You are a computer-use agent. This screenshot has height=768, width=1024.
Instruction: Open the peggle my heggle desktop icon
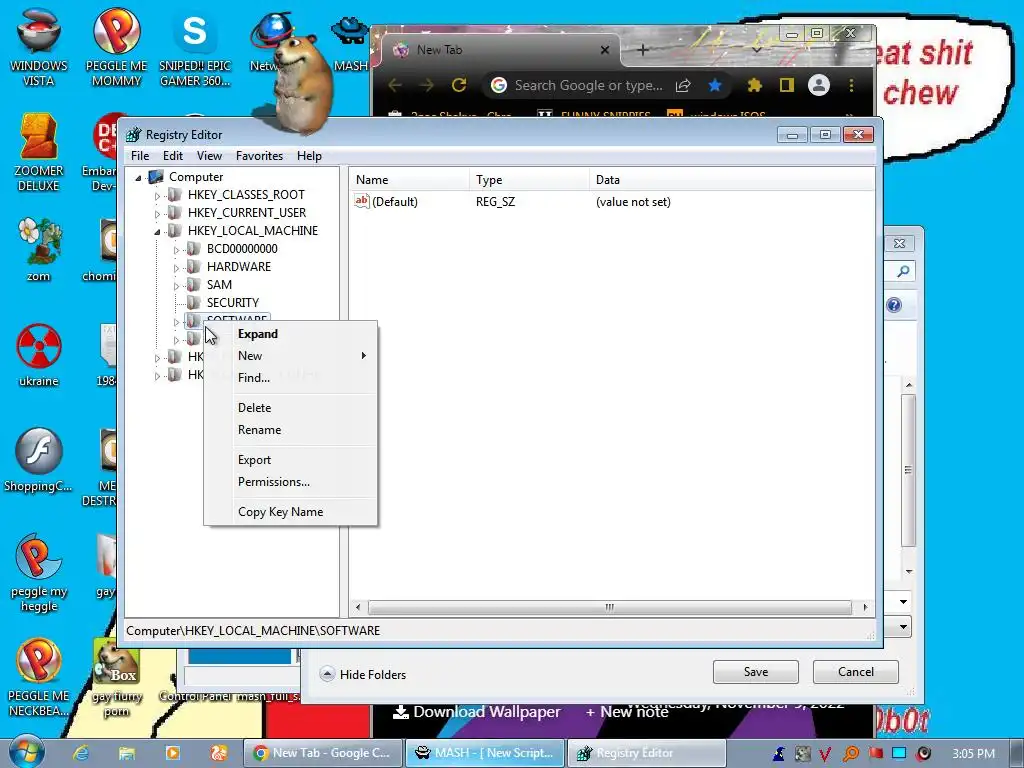(x=39, y=573)
